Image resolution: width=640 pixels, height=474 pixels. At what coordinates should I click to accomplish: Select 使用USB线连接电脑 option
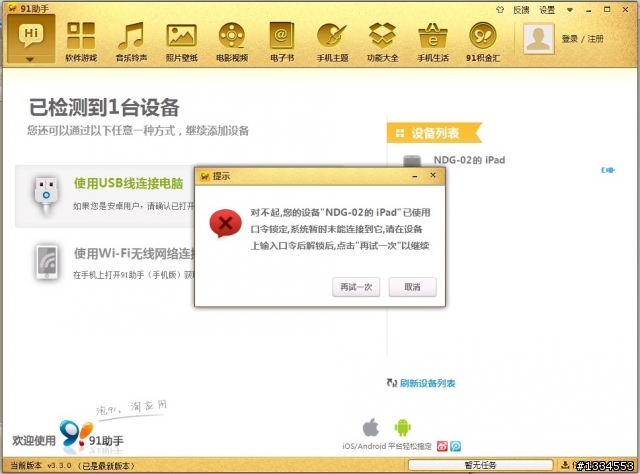click(x=129, y=183)
